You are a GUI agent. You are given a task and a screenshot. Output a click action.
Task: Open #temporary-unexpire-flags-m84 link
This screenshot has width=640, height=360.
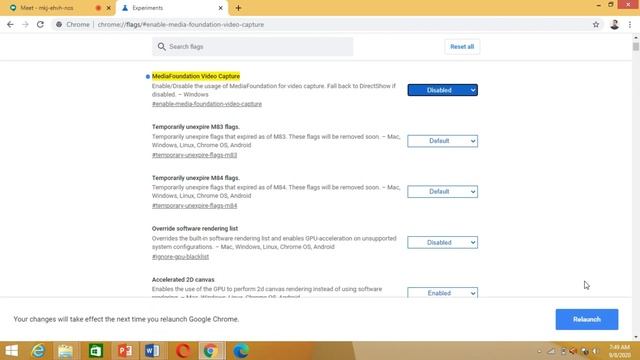click(194, 206)
